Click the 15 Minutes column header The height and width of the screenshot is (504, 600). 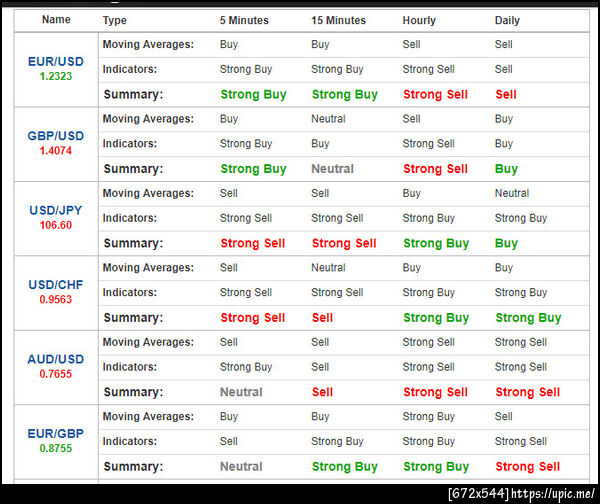339,20
